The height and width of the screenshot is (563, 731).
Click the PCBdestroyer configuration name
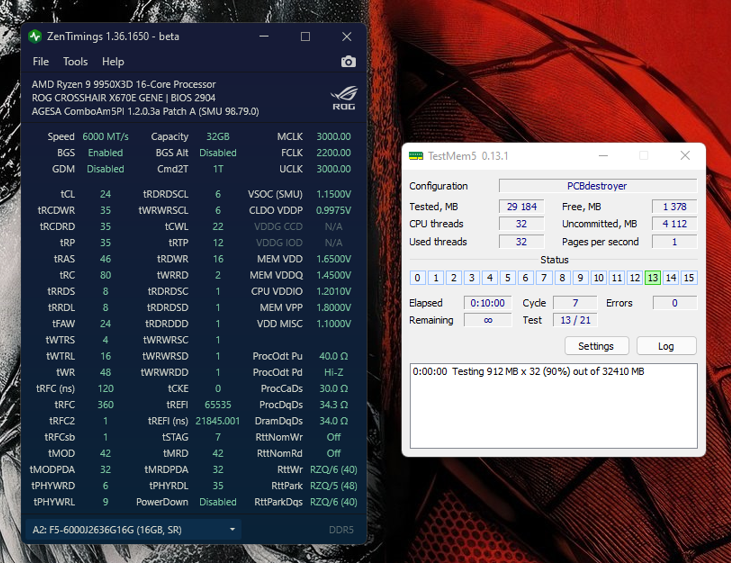(597, 186)
